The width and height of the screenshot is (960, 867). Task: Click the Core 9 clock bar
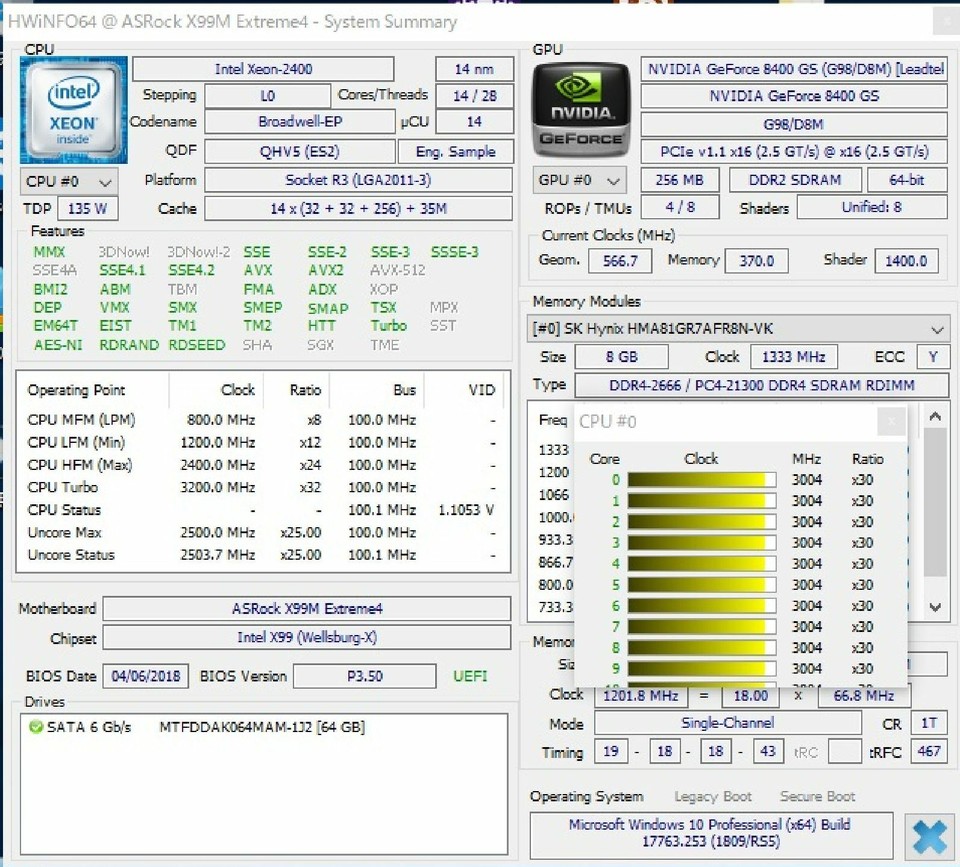(702, 669)
